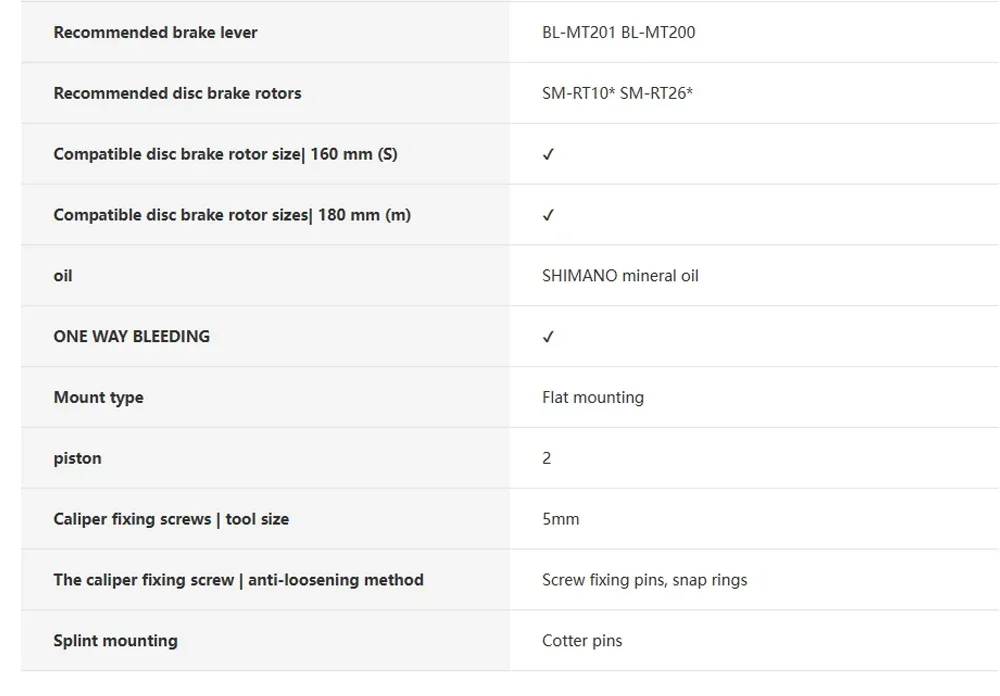Viewport: 1000px width, 696px height.
Task: Click the checkmark for 180 mm rotor size
Action: pos(548,215)
